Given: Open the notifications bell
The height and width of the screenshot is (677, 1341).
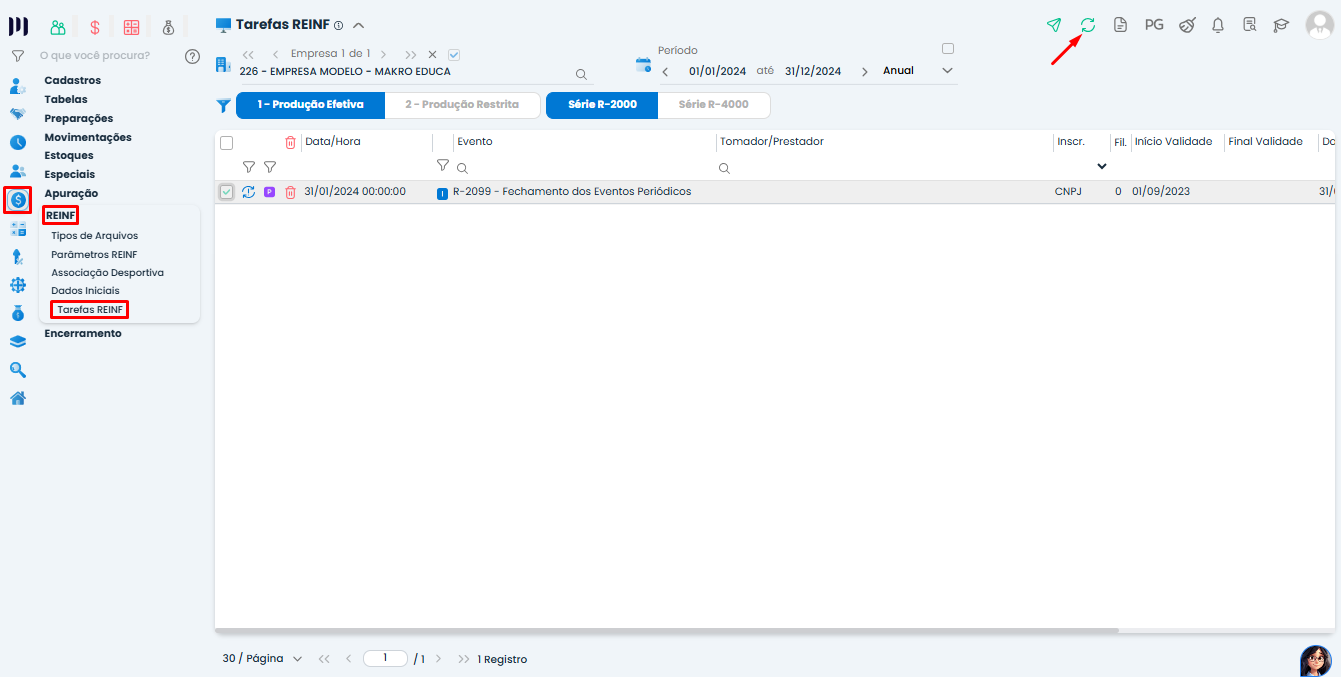Looking at the screenshot, I should 1218,25.
